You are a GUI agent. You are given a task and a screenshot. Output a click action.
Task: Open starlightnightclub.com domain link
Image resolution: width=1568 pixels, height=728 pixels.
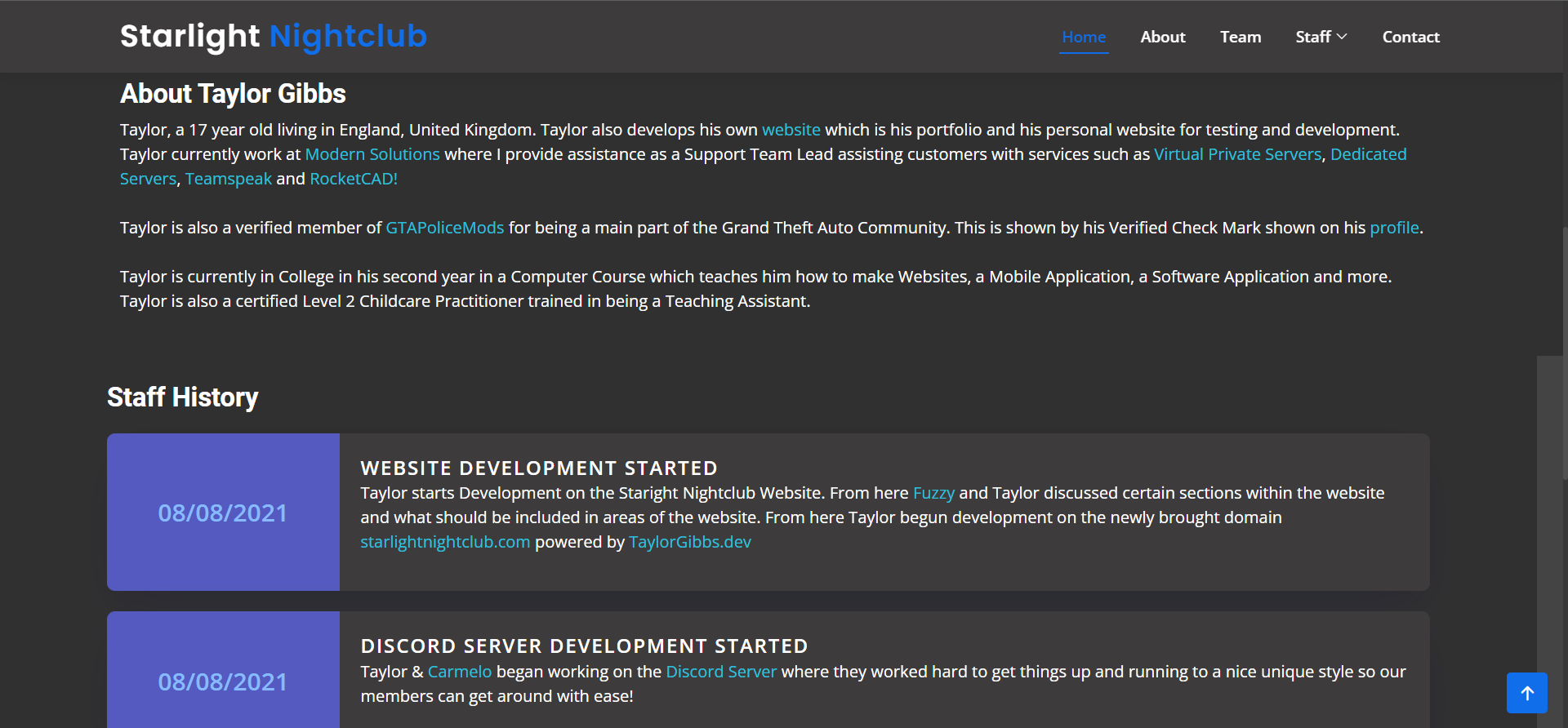pos(445,542)
